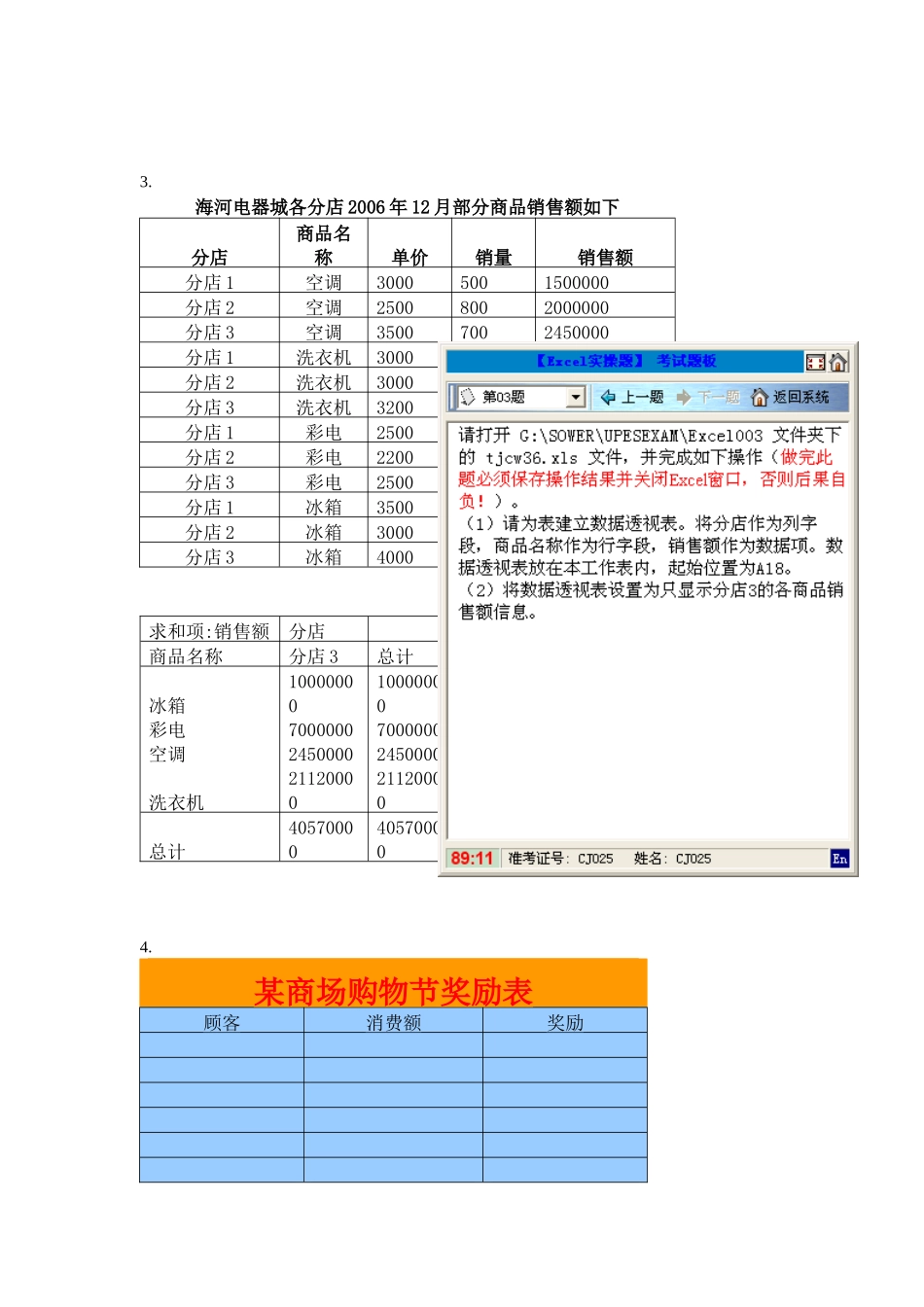
Task: Click the disabled 下一题 next button
Action: 708,397
